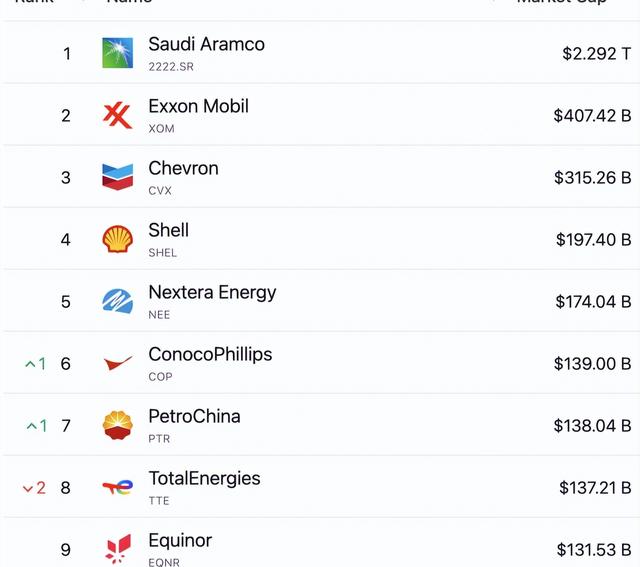The width and height of the screenshot is (640, 567).
Task: Click the $2.292 T market cap value
Action: click(x=596, y=53)
